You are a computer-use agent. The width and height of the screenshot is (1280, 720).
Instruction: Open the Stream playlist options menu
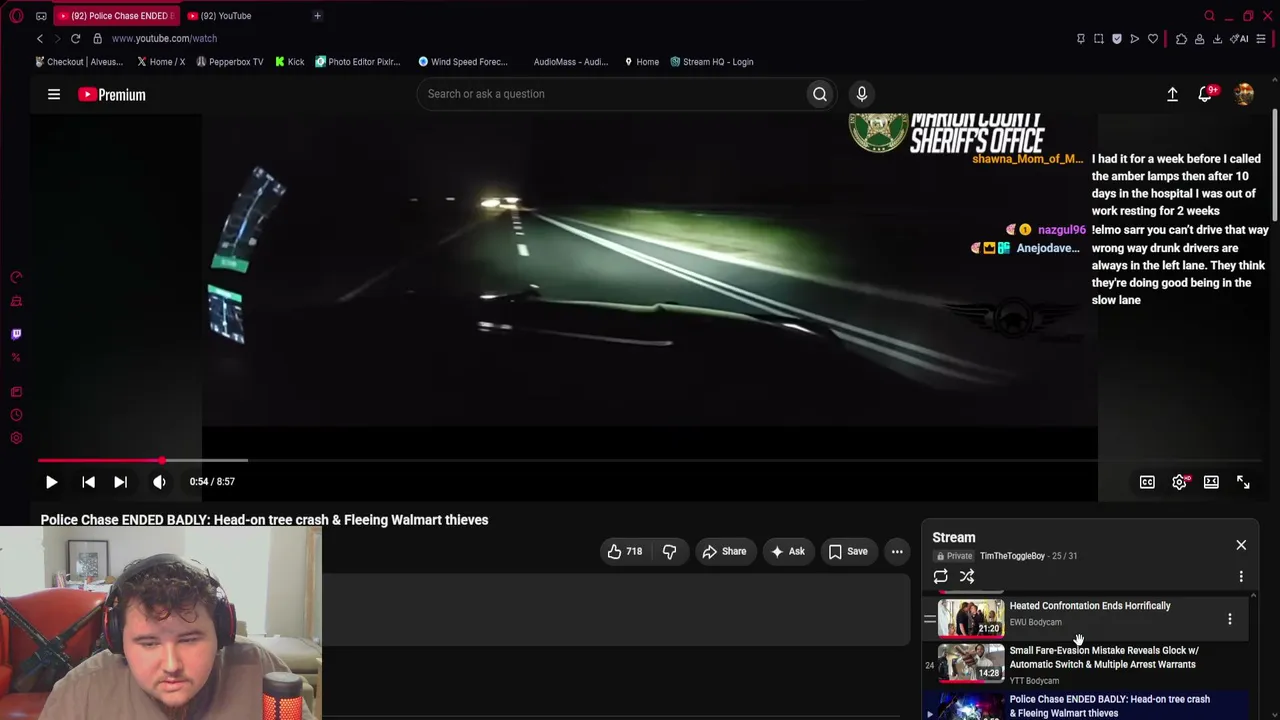pos(1241,576)
